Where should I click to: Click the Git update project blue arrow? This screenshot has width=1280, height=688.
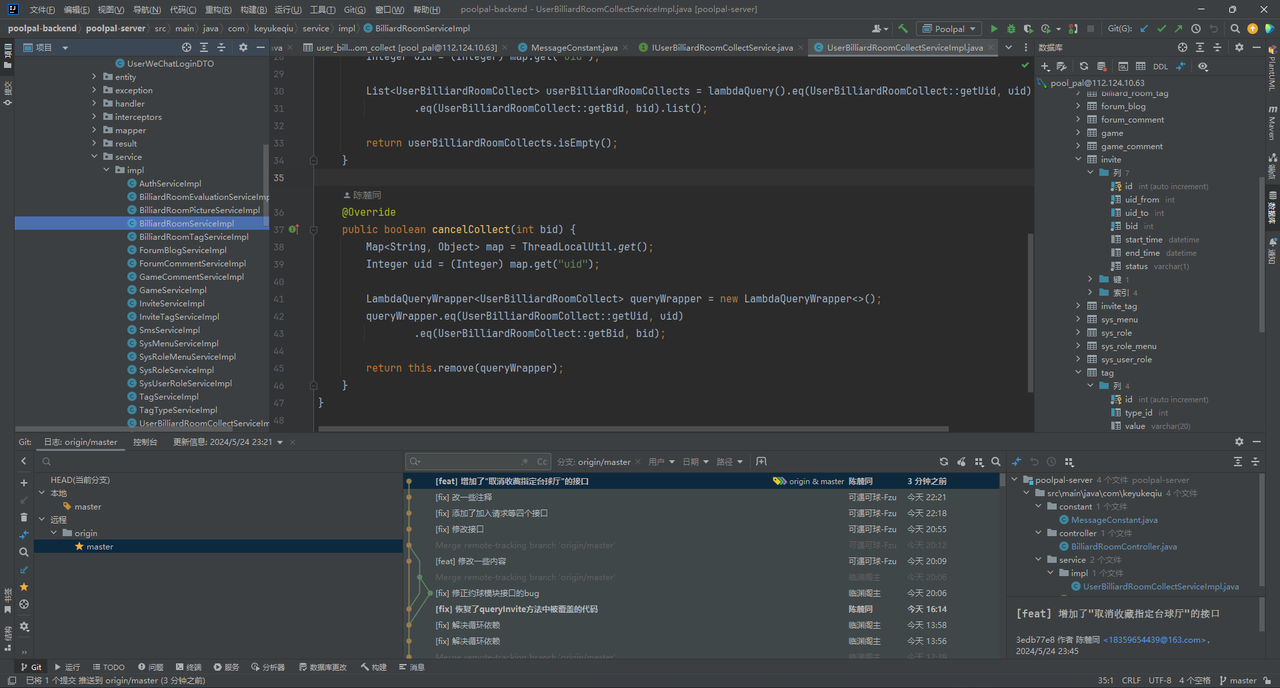[x=1144, y=29]
